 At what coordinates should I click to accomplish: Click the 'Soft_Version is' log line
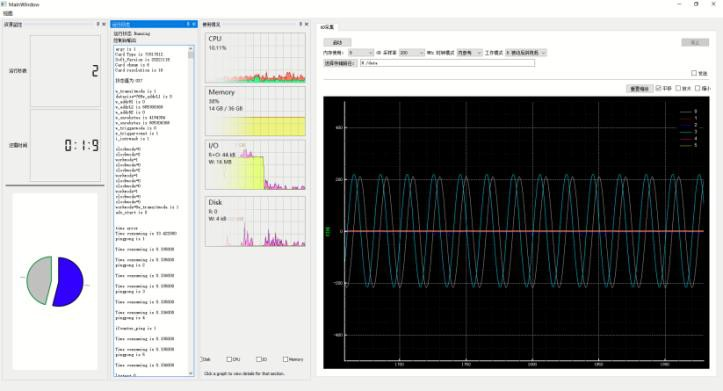pos(142,59)
